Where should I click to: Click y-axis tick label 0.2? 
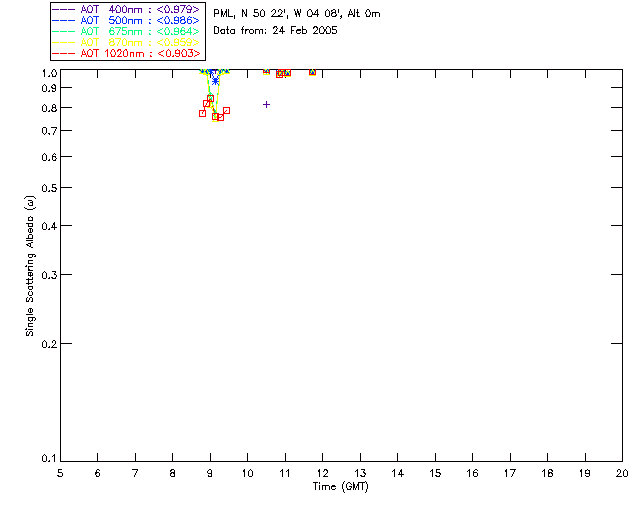pyautogui.click(x=49, y=344)
